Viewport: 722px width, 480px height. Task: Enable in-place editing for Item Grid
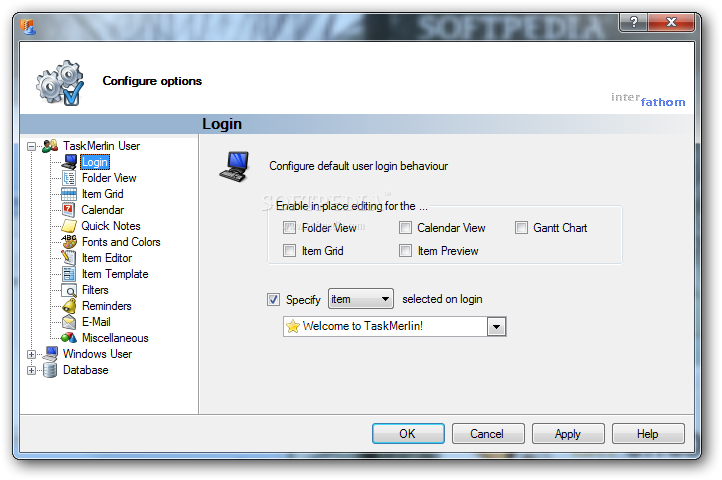(x=290, y=251)
